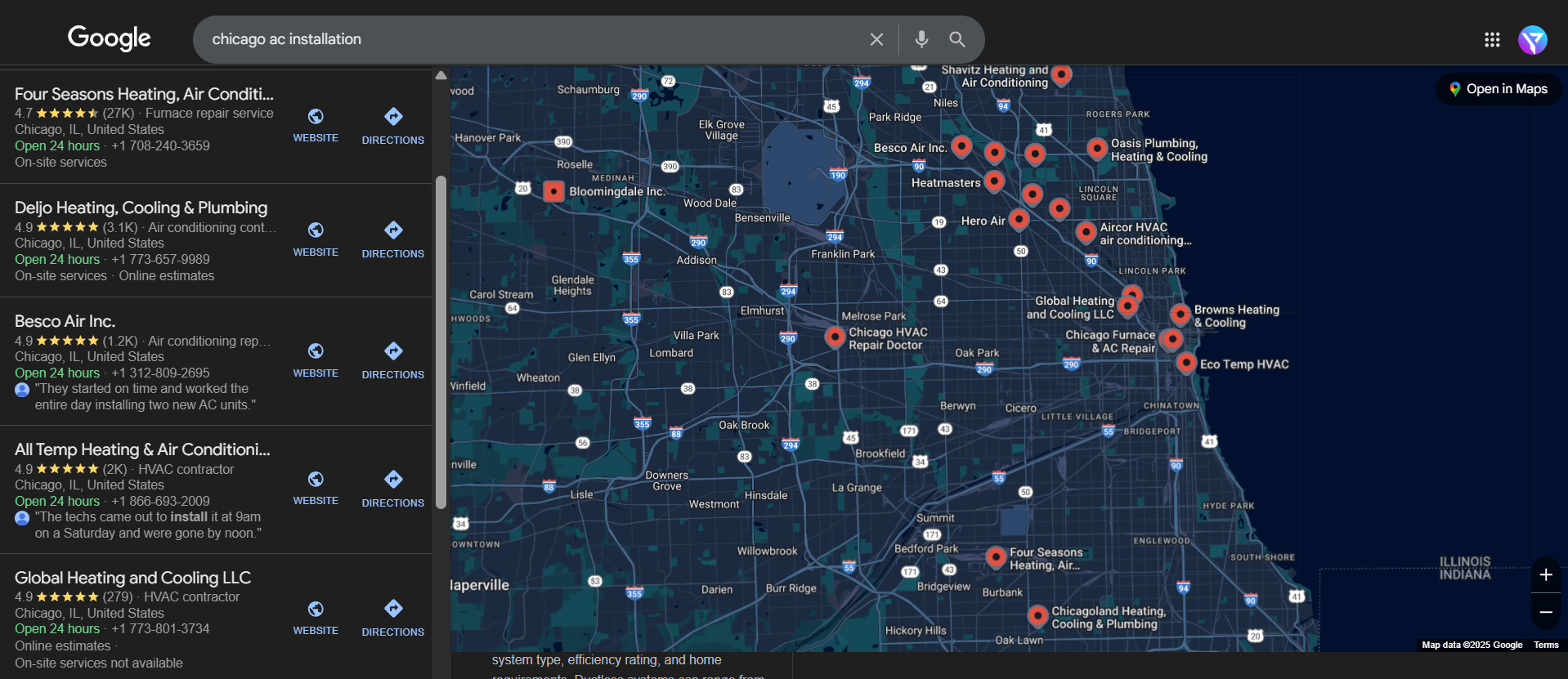1568x679 pixels.
Task: Get directions to Deljo Heating
Action: click(x=393, y=240)
